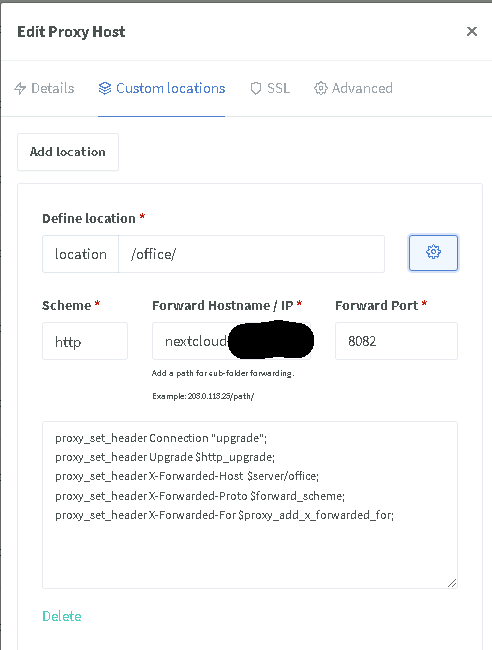Screen dimensions: 492x650
Task: Click the lightning bolt Details icon
Action: pyautogui.click(x=20, y=88)
